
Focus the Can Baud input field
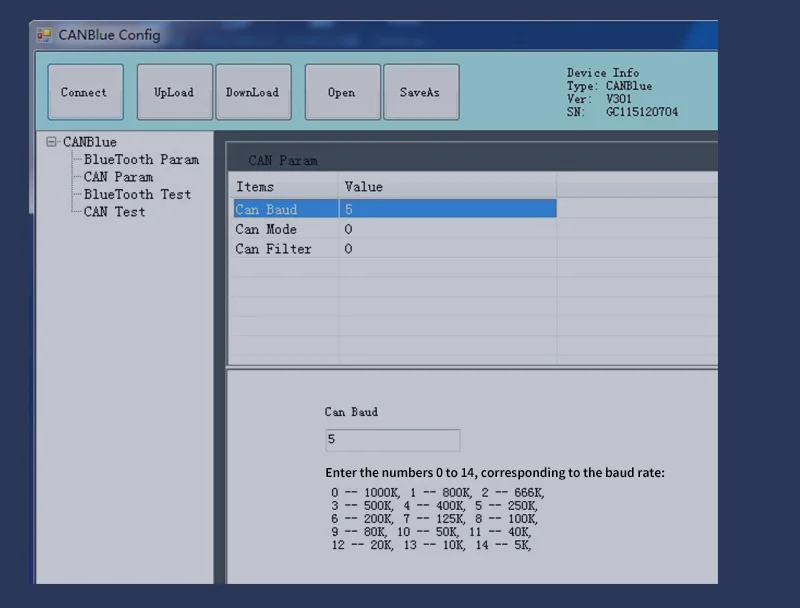393,440
